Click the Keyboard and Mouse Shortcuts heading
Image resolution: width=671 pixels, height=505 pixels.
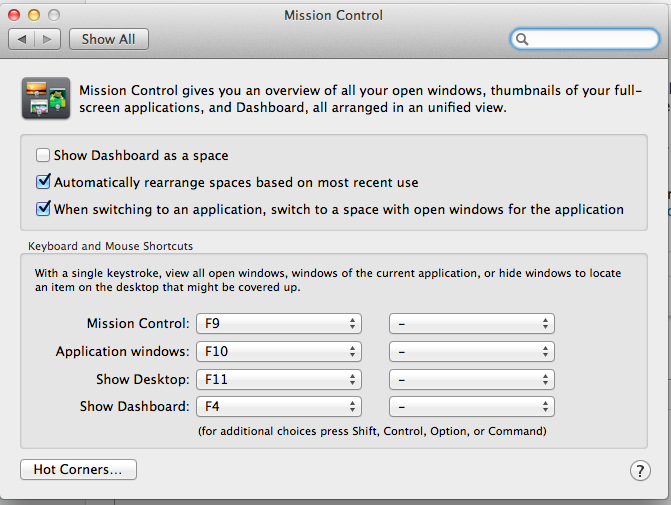(110, 246)
